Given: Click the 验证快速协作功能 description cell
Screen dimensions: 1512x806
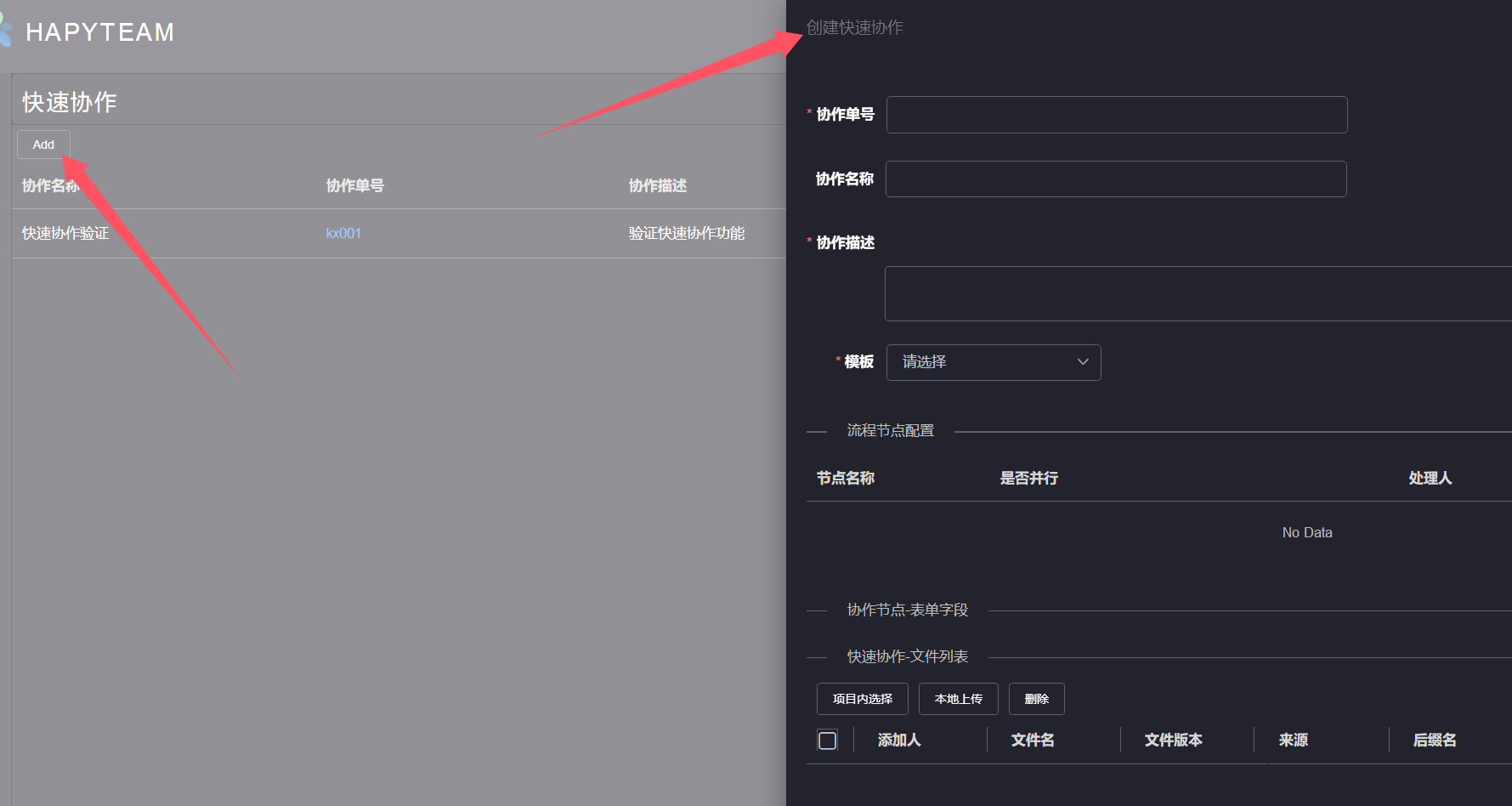Looking at the screenshot, I should [x=687, y=233].
